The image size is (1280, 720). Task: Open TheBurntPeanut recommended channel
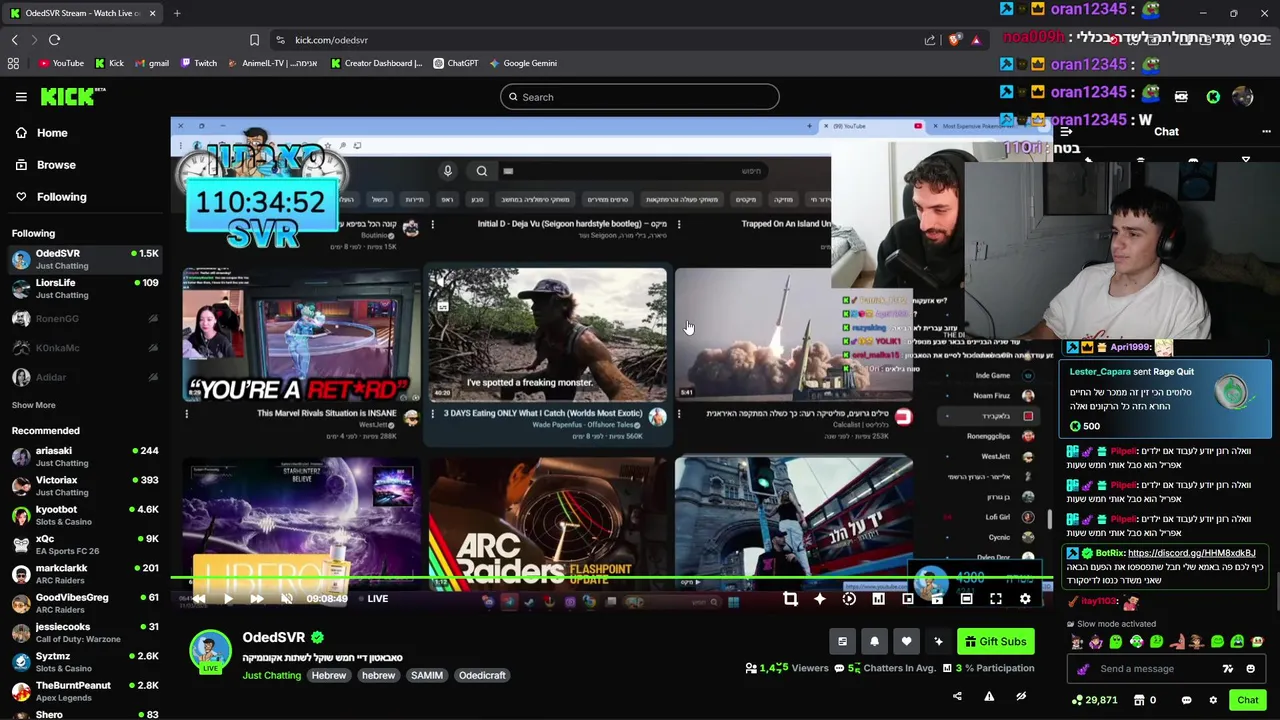coord(85,692)
